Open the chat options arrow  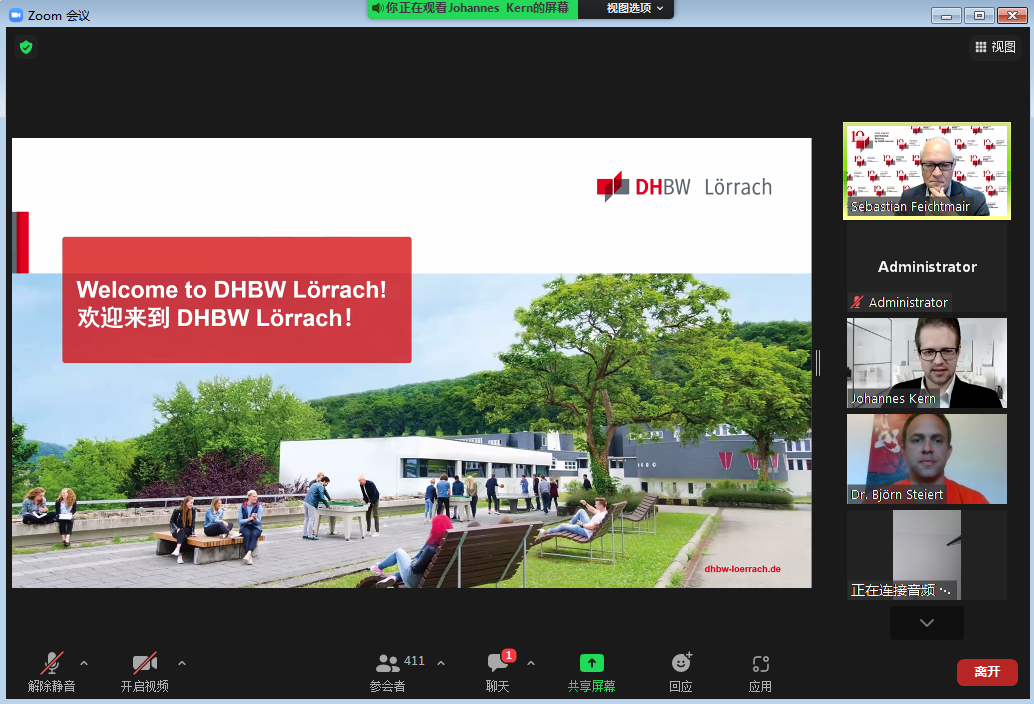click(x=531, y=662)
